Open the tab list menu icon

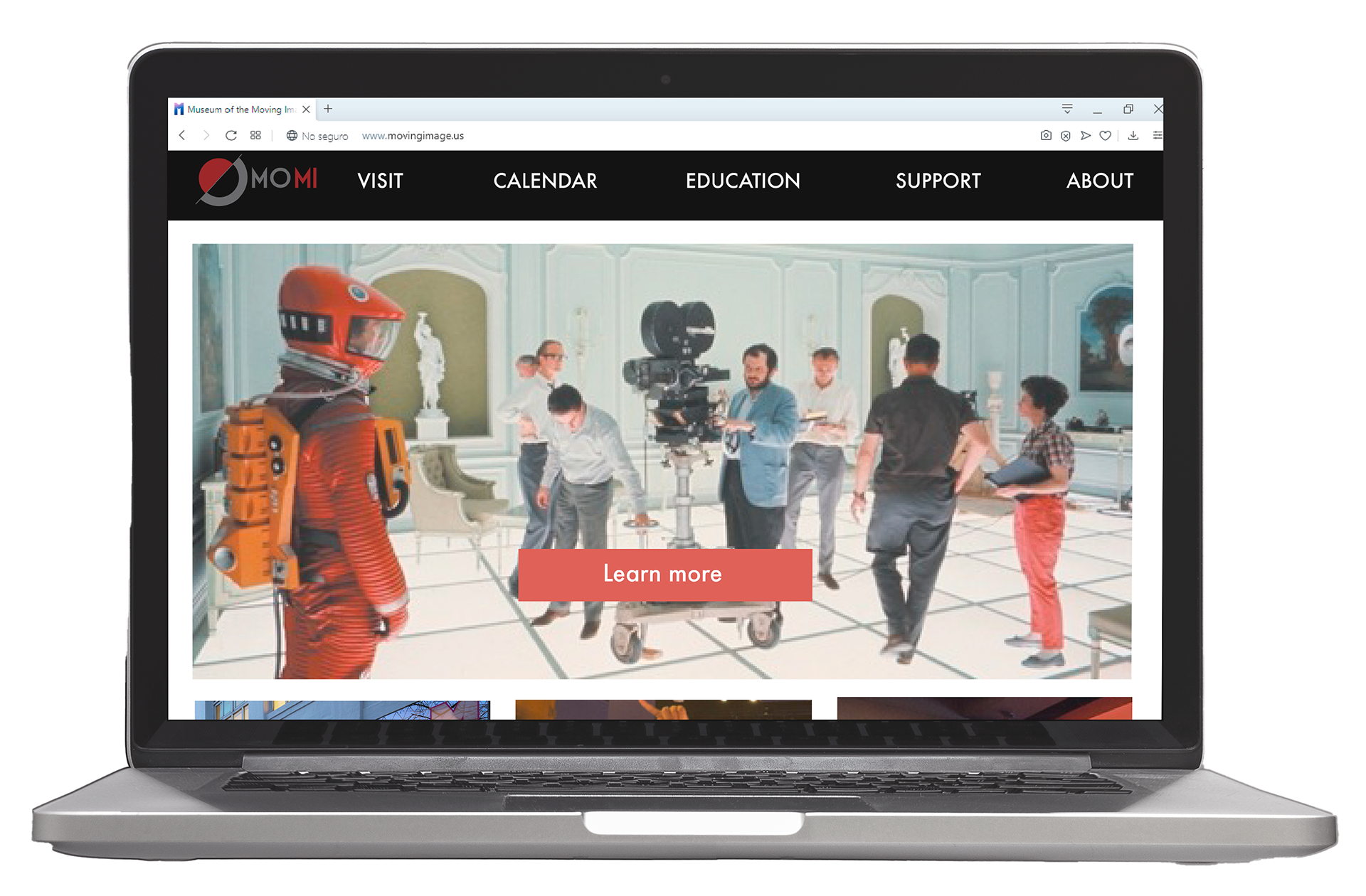[1067, 109]
